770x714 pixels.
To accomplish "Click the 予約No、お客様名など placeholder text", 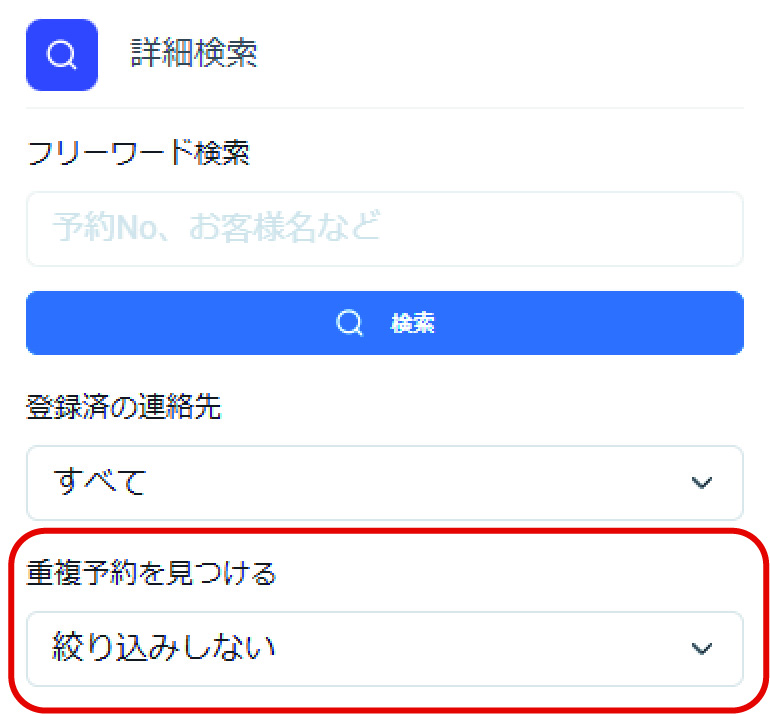I will 216,229.
